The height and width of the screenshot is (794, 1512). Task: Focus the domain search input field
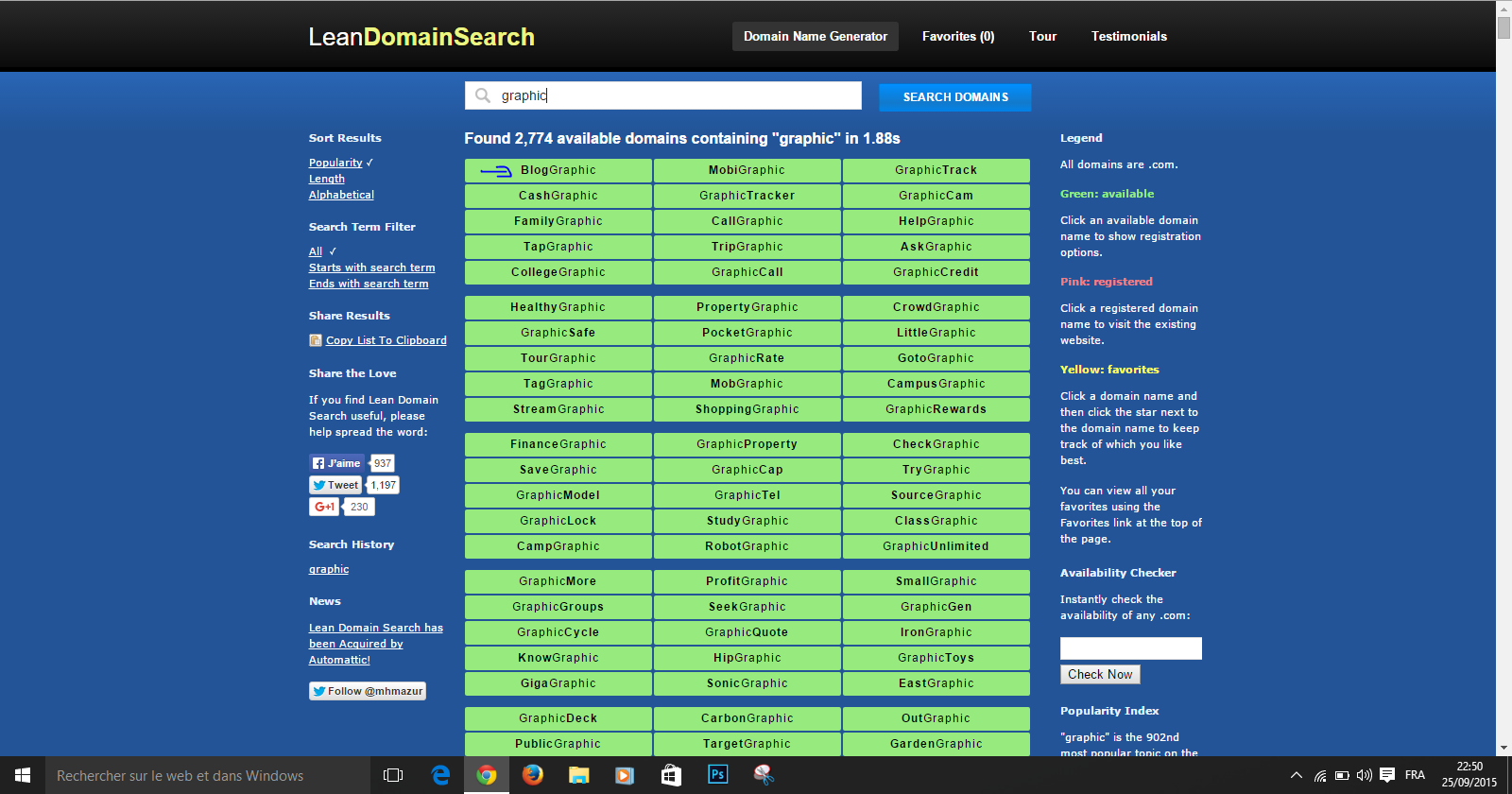[663, 95]
